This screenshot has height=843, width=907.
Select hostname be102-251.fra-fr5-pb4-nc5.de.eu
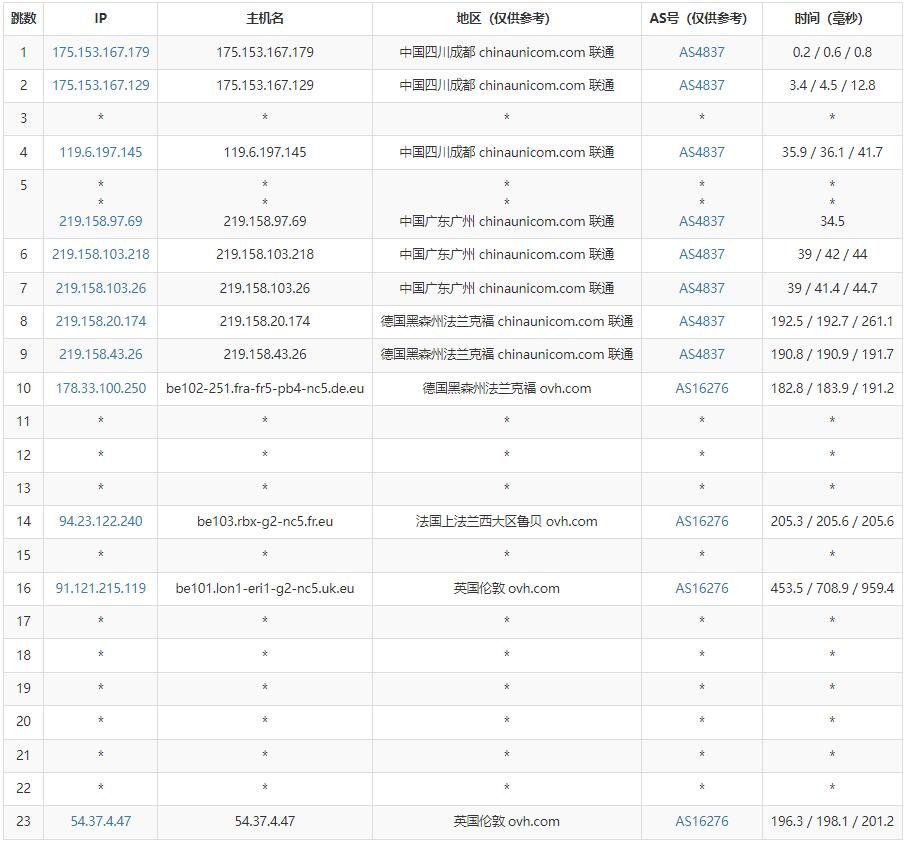click(265, 388)
